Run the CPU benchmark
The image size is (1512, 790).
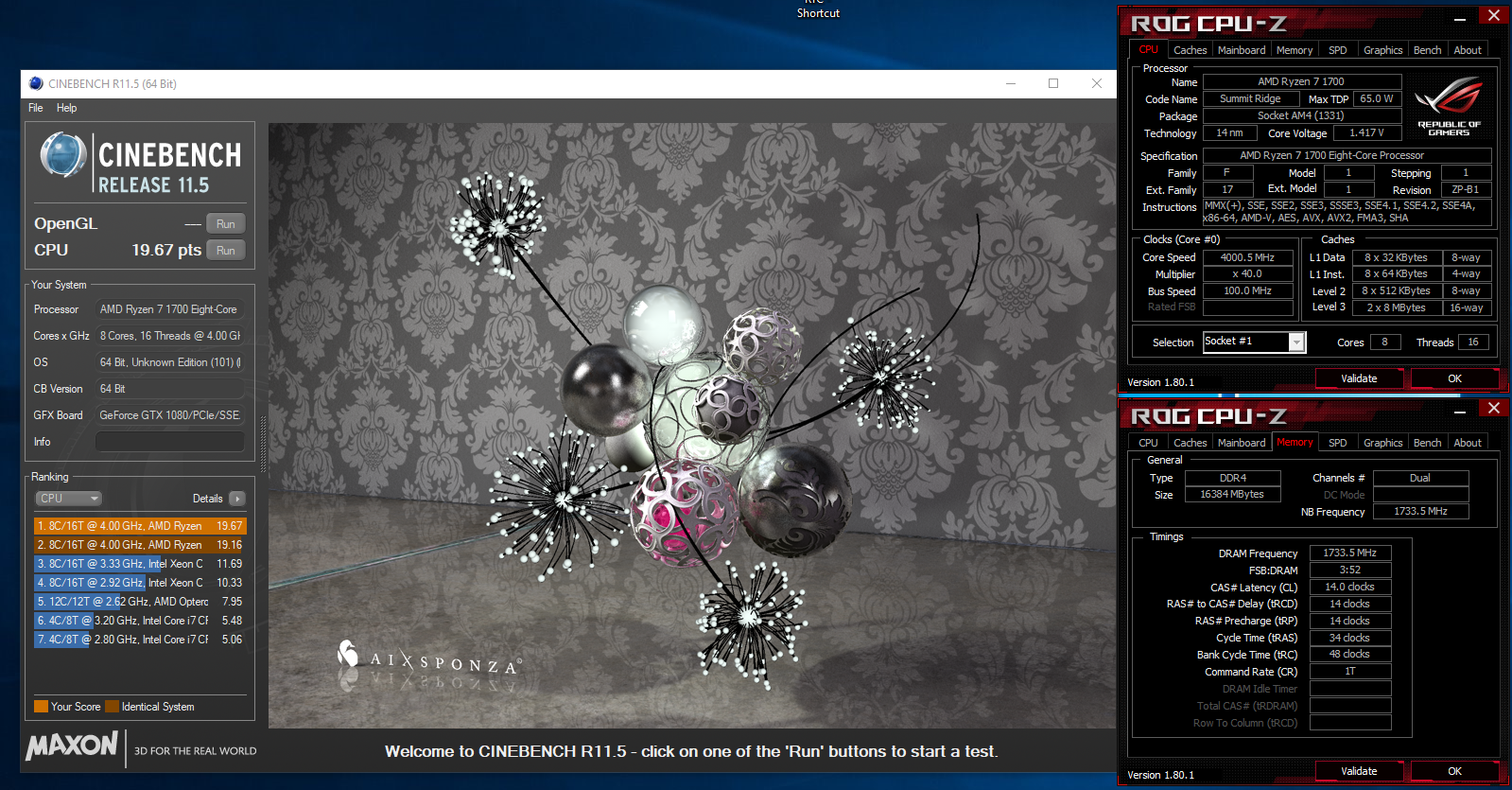(x=225, y=251)
